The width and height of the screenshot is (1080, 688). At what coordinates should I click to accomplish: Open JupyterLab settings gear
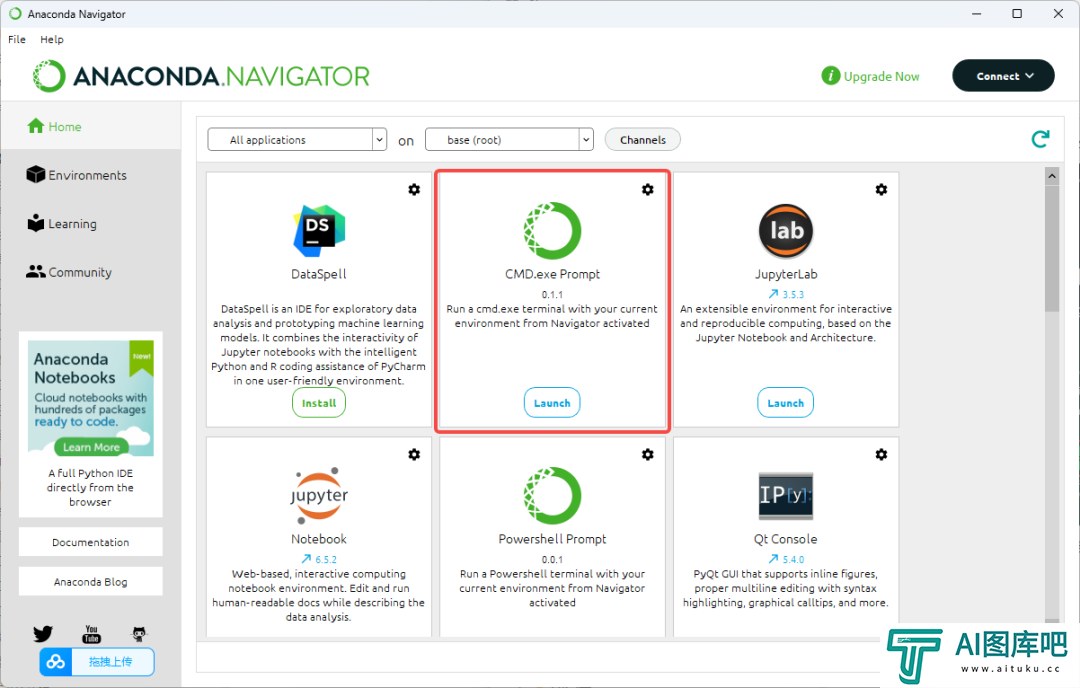[881, 189]
